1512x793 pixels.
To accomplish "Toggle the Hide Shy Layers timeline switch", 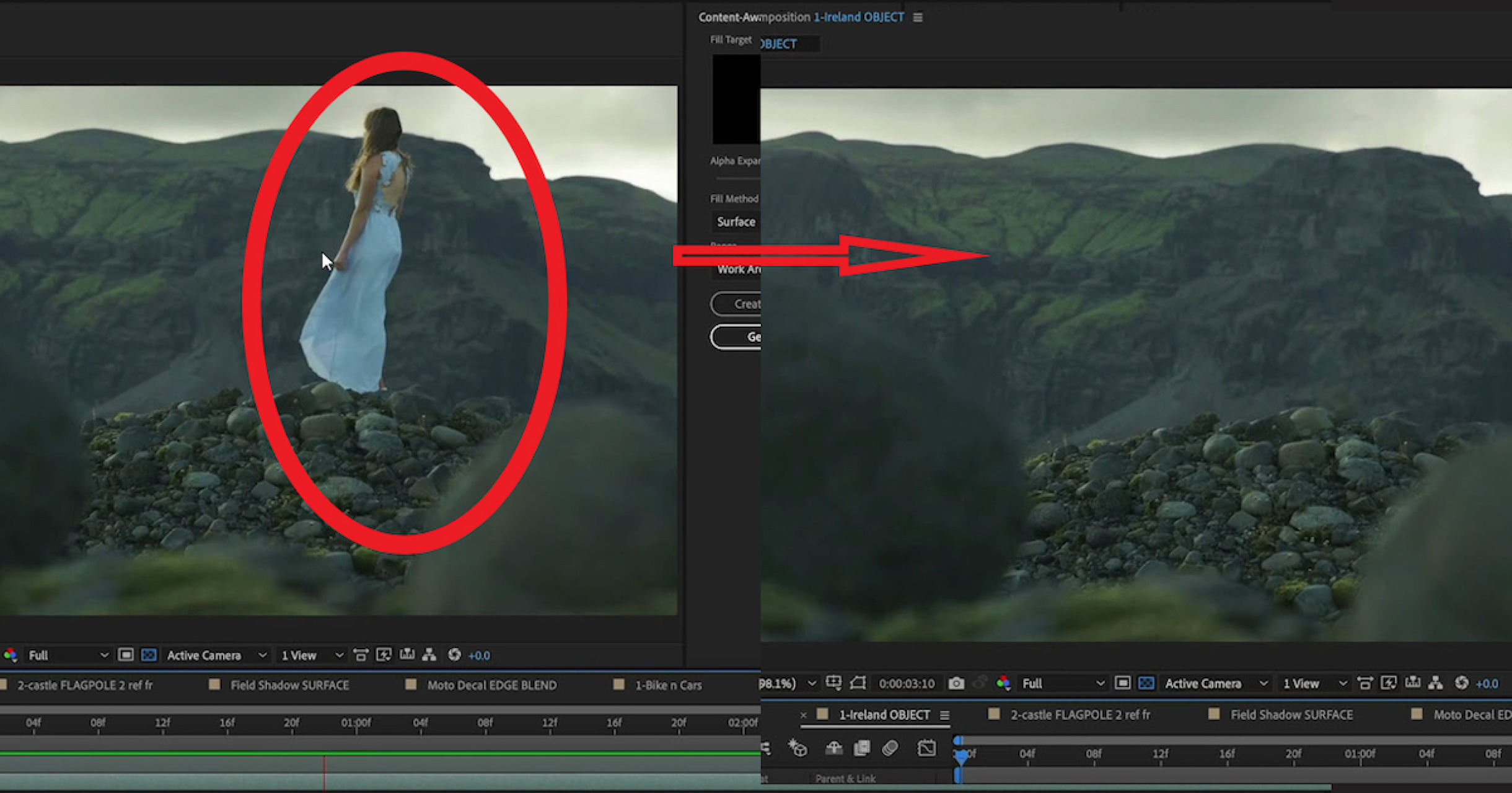I will coord(833,748).
